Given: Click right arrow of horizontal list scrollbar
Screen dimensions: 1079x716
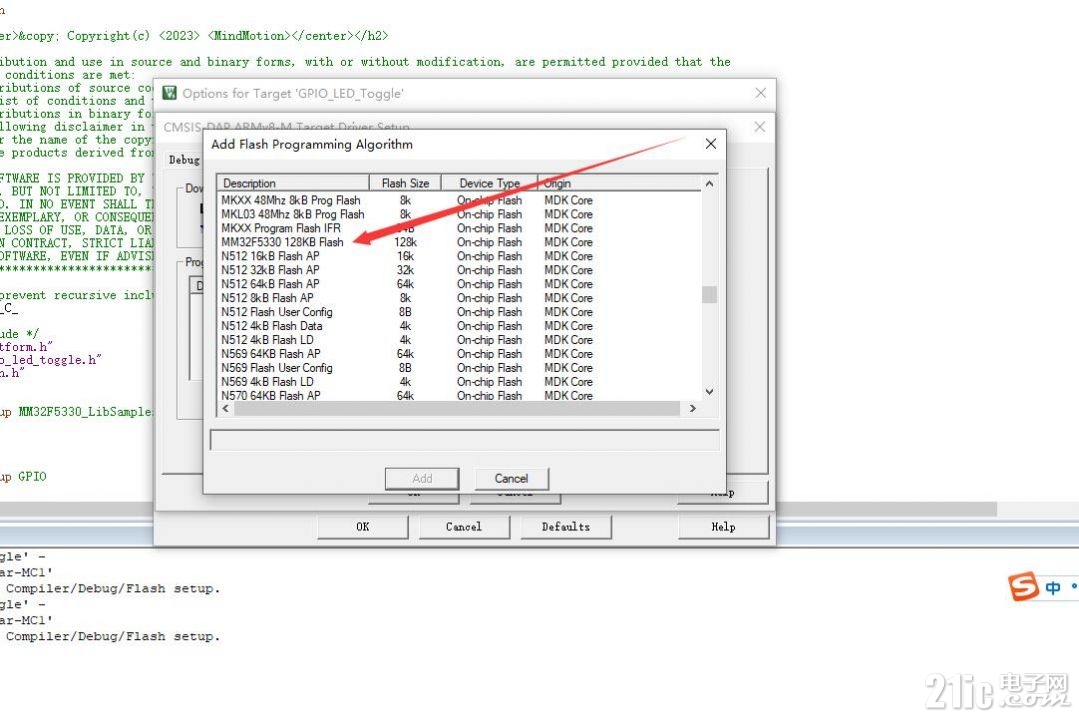Looking at the screenshot, I should (693, 408).
